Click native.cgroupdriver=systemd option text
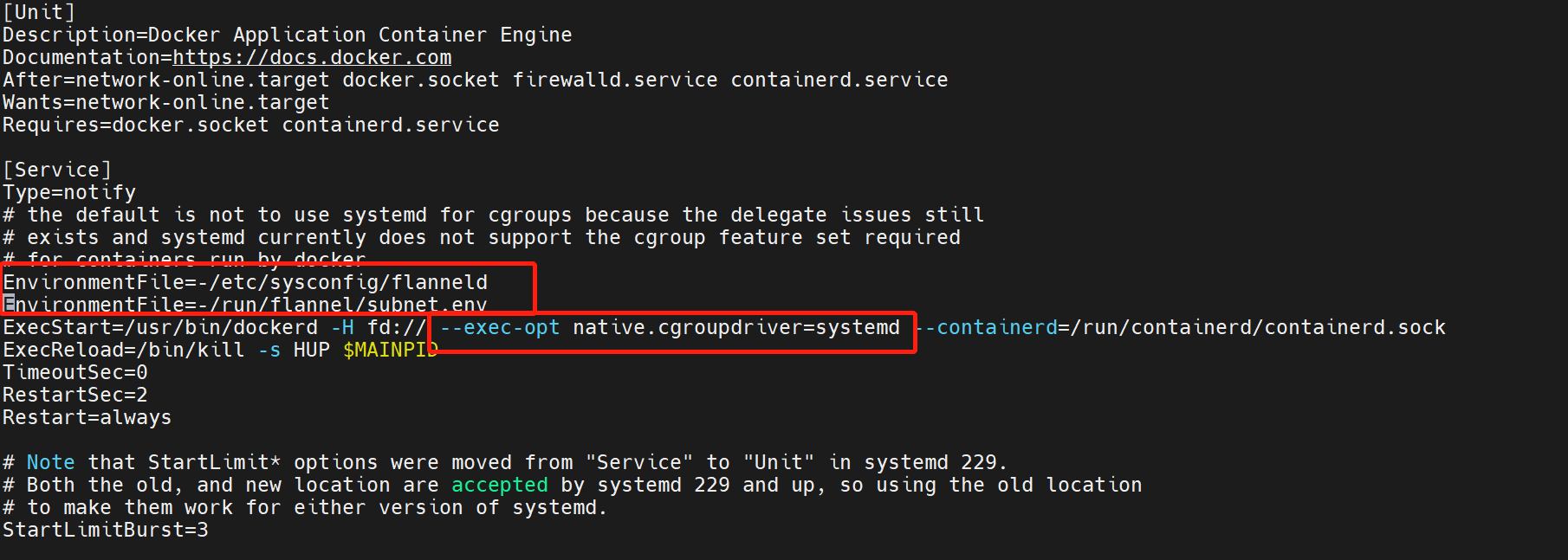1568x560 pixels. coord(735,327)
